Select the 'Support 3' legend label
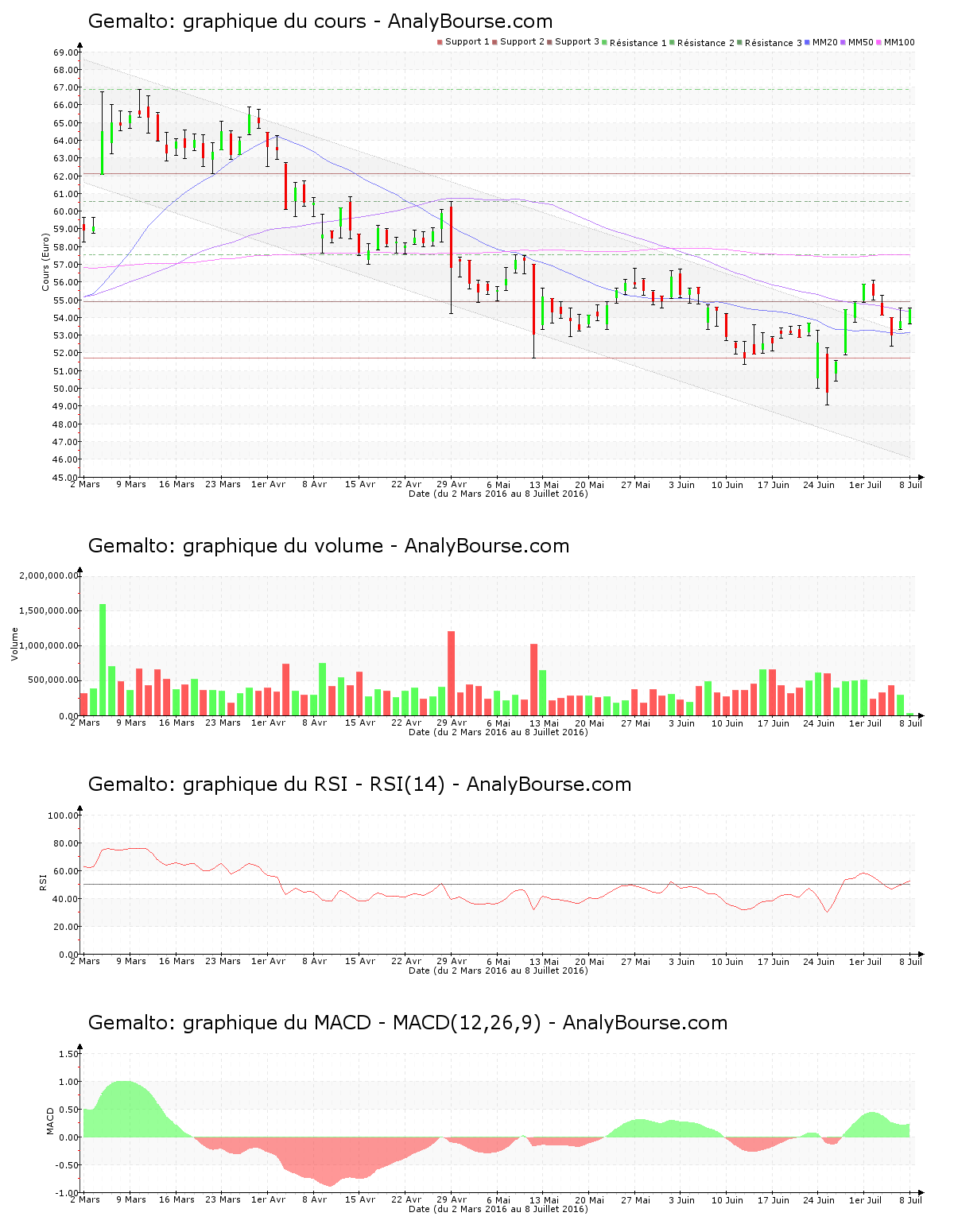Viewport: 954px width, 1232px height. [x=577, y=41]
